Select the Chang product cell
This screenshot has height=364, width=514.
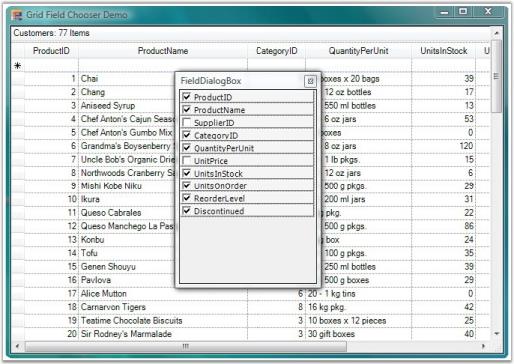coord(127,92)
